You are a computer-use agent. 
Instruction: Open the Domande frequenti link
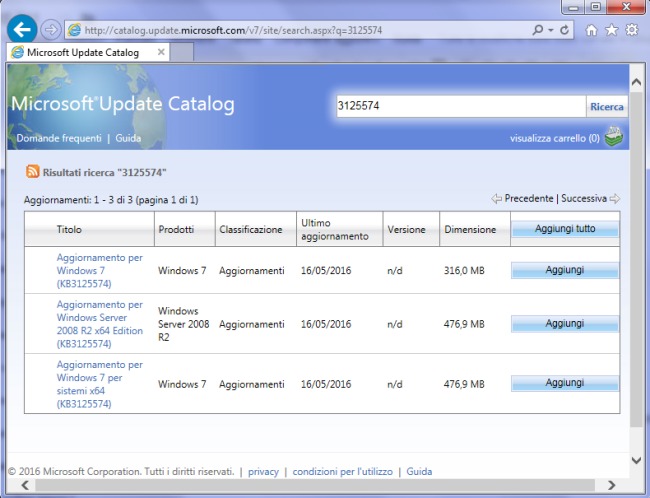[x=59, y=138]
